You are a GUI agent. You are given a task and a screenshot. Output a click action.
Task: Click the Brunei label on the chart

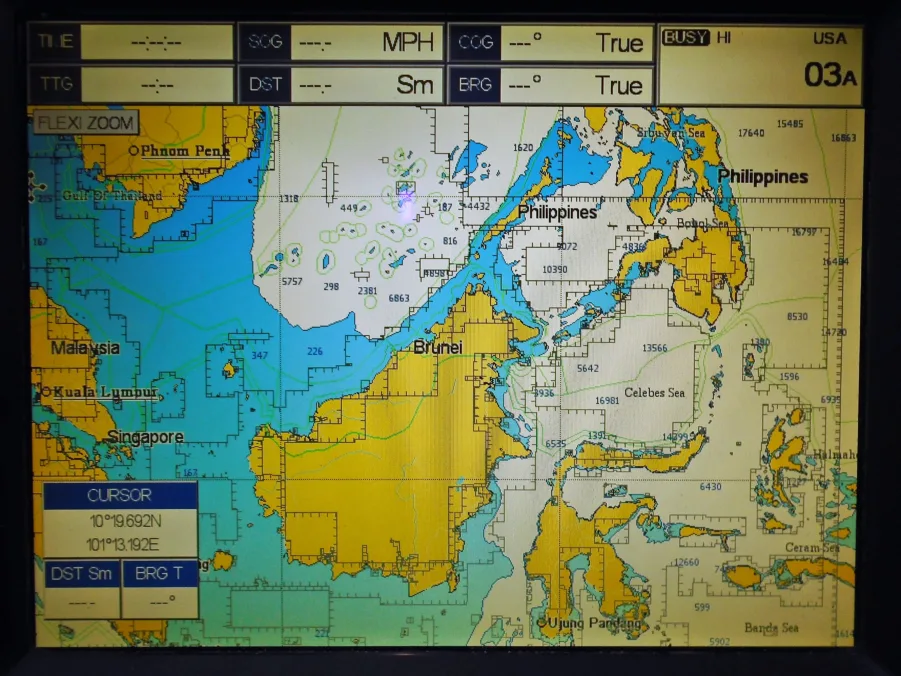[438, 346]
